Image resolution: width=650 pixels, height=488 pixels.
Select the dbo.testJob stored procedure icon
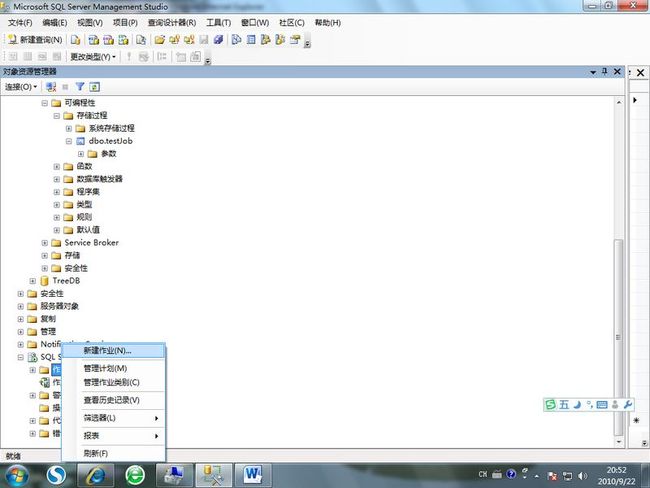pos(81,141)
